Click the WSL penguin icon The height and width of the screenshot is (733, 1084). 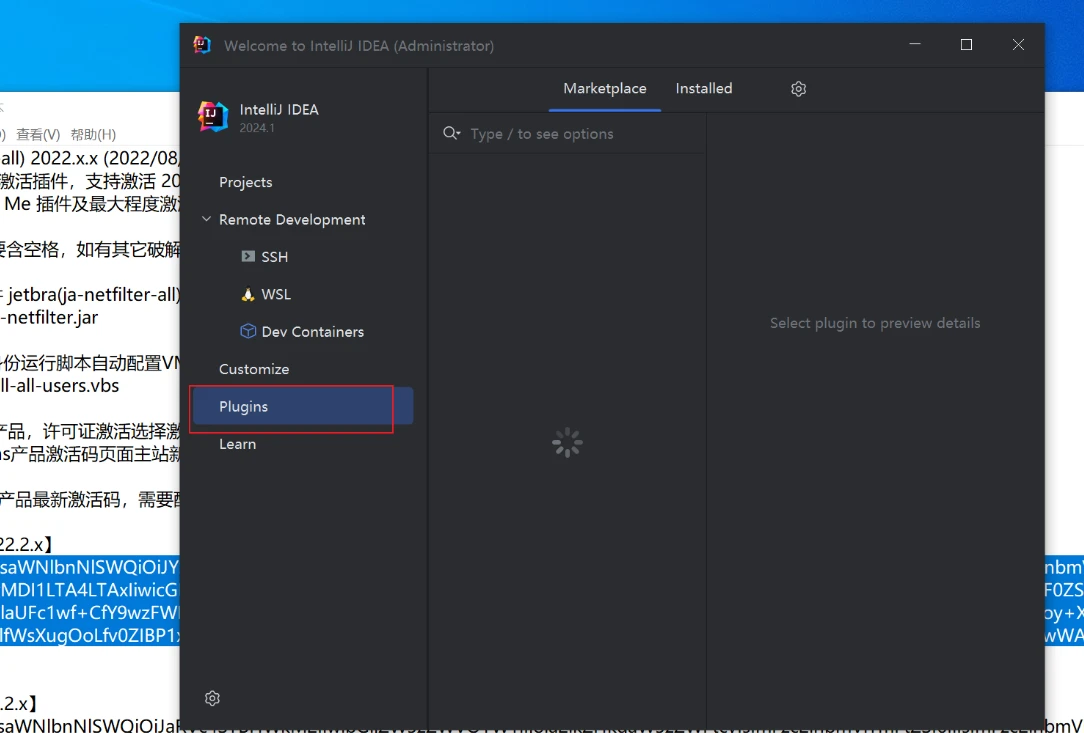coord(247,294)
